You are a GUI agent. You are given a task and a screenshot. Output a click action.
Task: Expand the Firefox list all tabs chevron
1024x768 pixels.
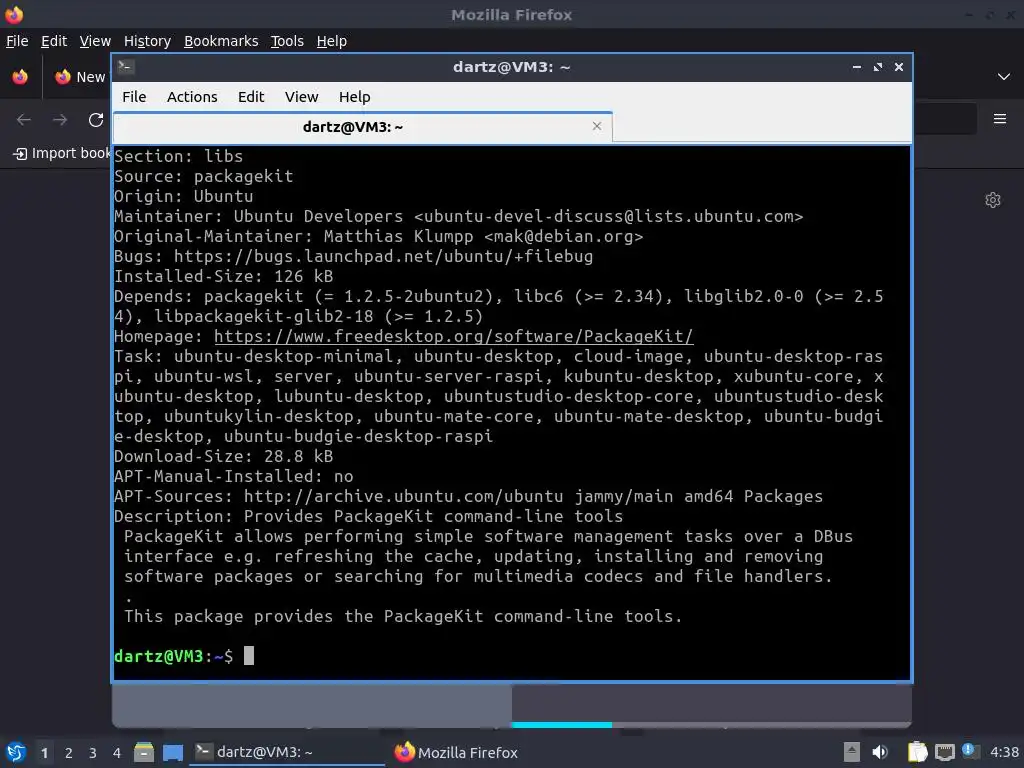[x=1004, y=77]
